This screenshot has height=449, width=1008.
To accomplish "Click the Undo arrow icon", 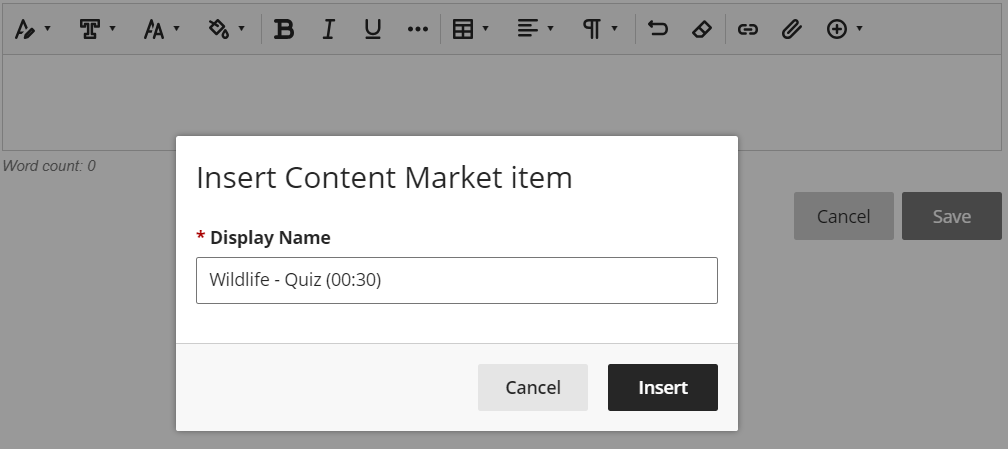I will tap(657, 29).
